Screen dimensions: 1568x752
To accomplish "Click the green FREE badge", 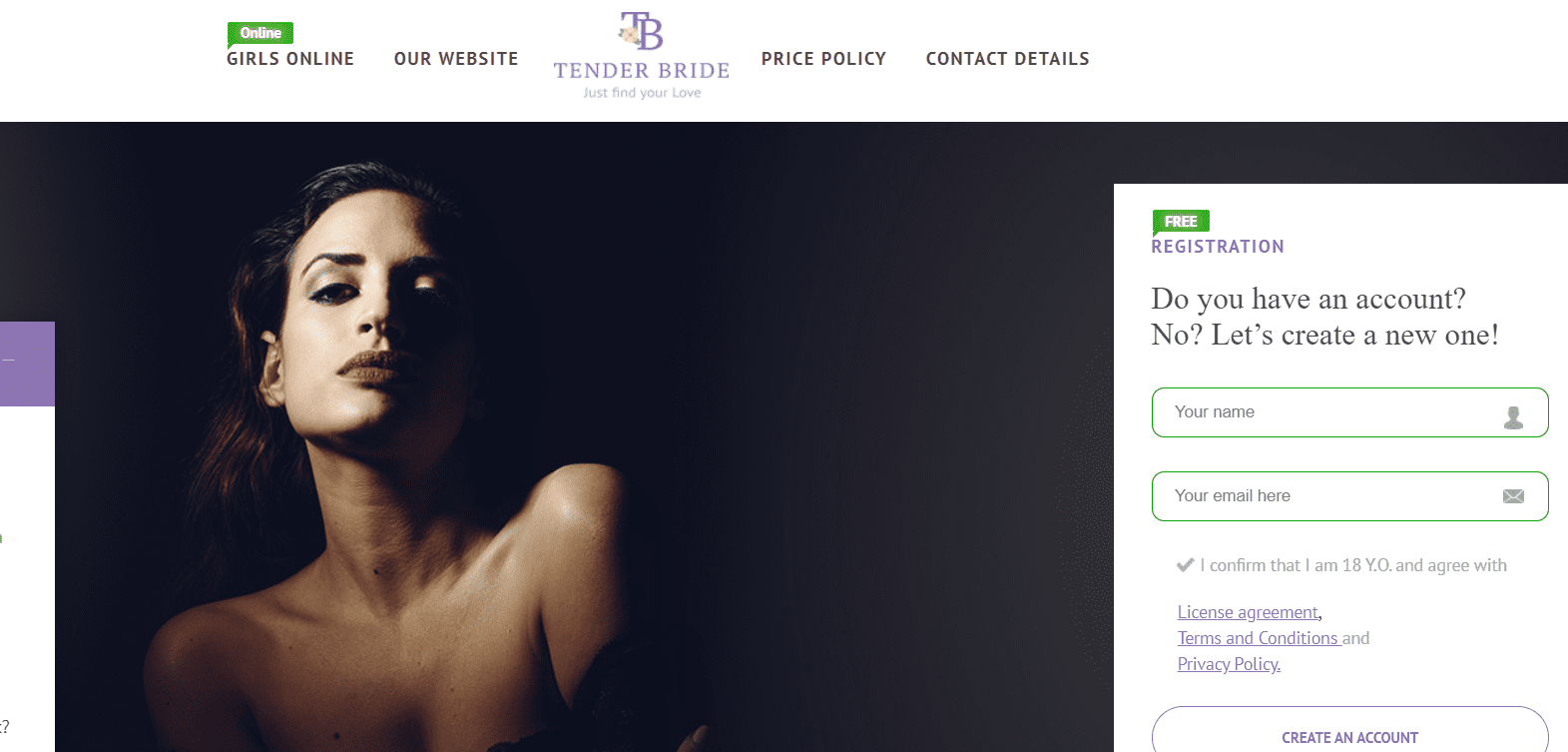I will point(1181,222).
